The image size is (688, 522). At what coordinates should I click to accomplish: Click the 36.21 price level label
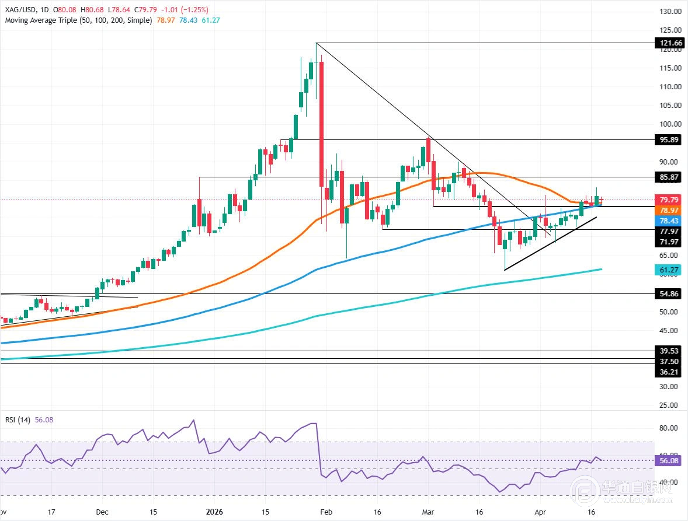(669, 370)
